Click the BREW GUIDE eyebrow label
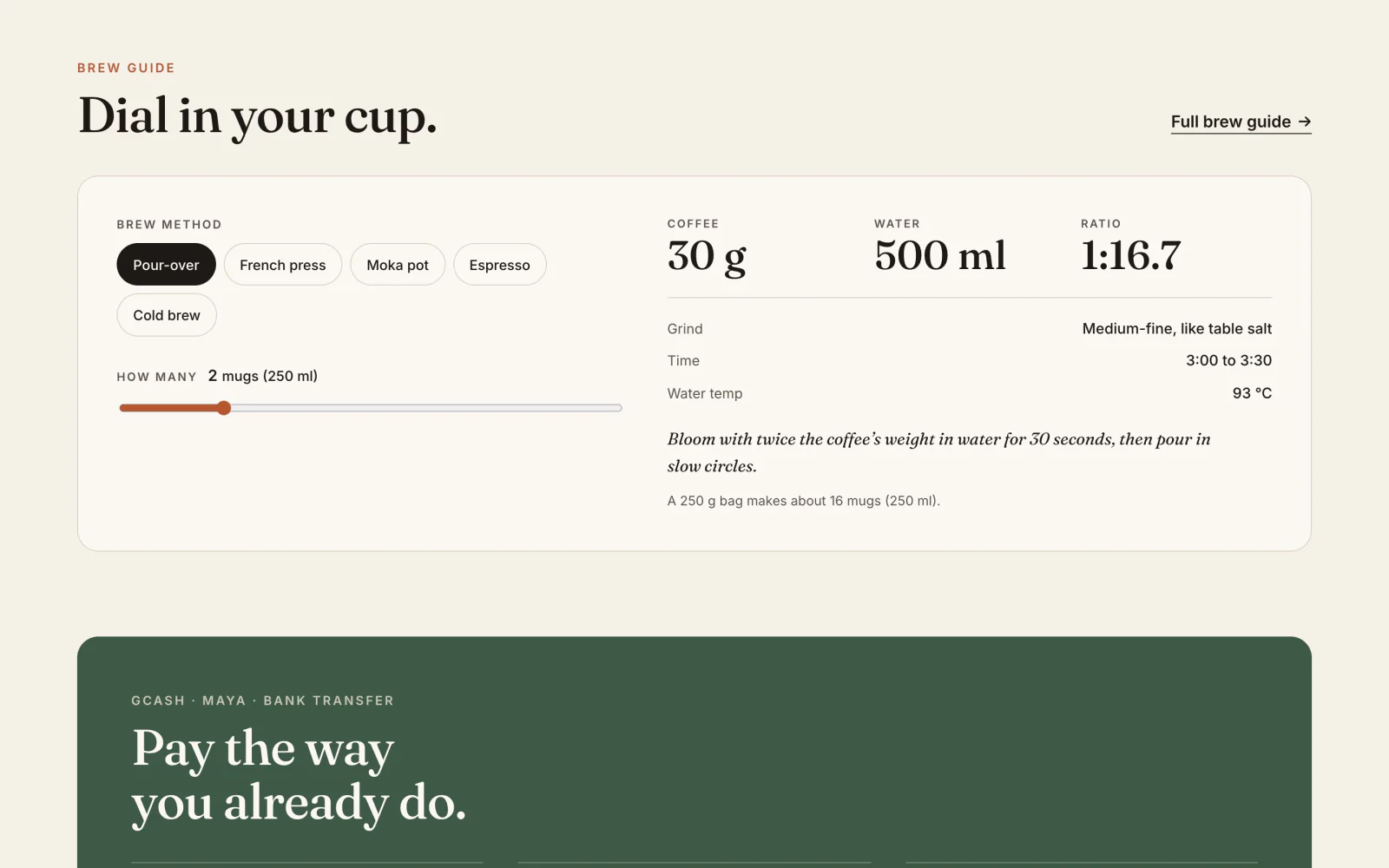 click(126, 68)
